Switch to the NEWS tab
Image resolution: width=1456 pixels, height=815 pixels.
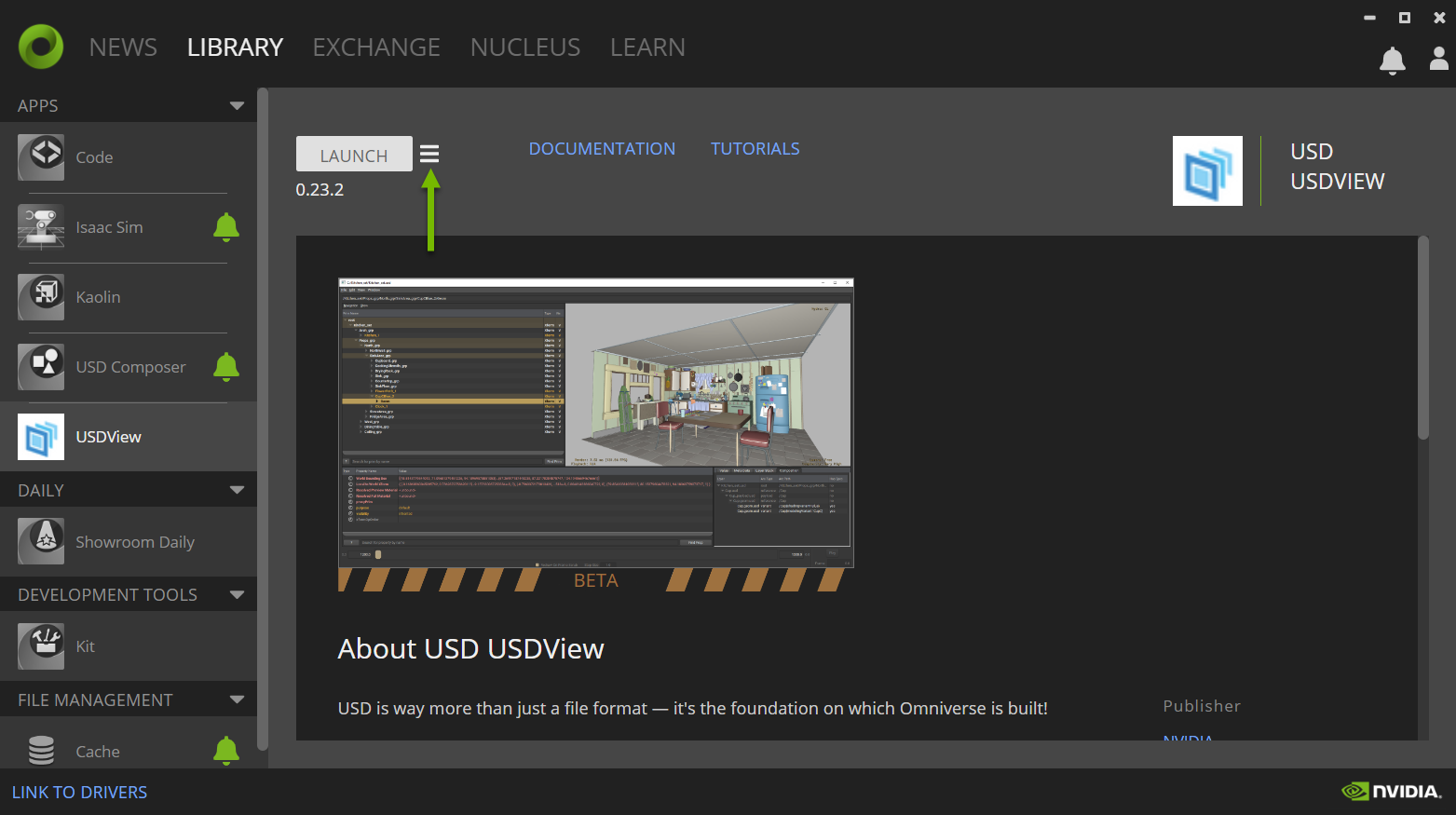tap(123, 48)
